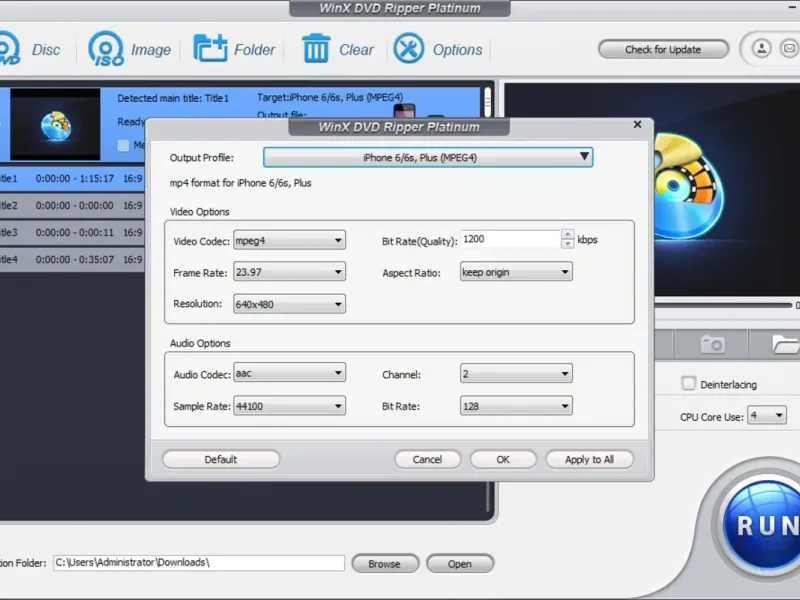Image resolution: width=800 pixels, height=600 pixels.
Task: Click the Default button in dialog
Action: point(221,459)
